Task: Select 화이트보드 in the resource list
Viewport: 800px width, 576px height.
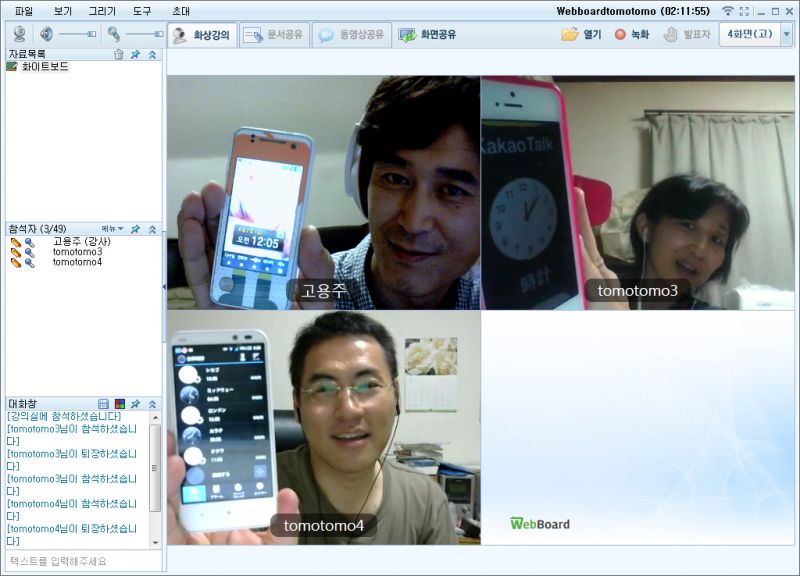Action: 44,67
